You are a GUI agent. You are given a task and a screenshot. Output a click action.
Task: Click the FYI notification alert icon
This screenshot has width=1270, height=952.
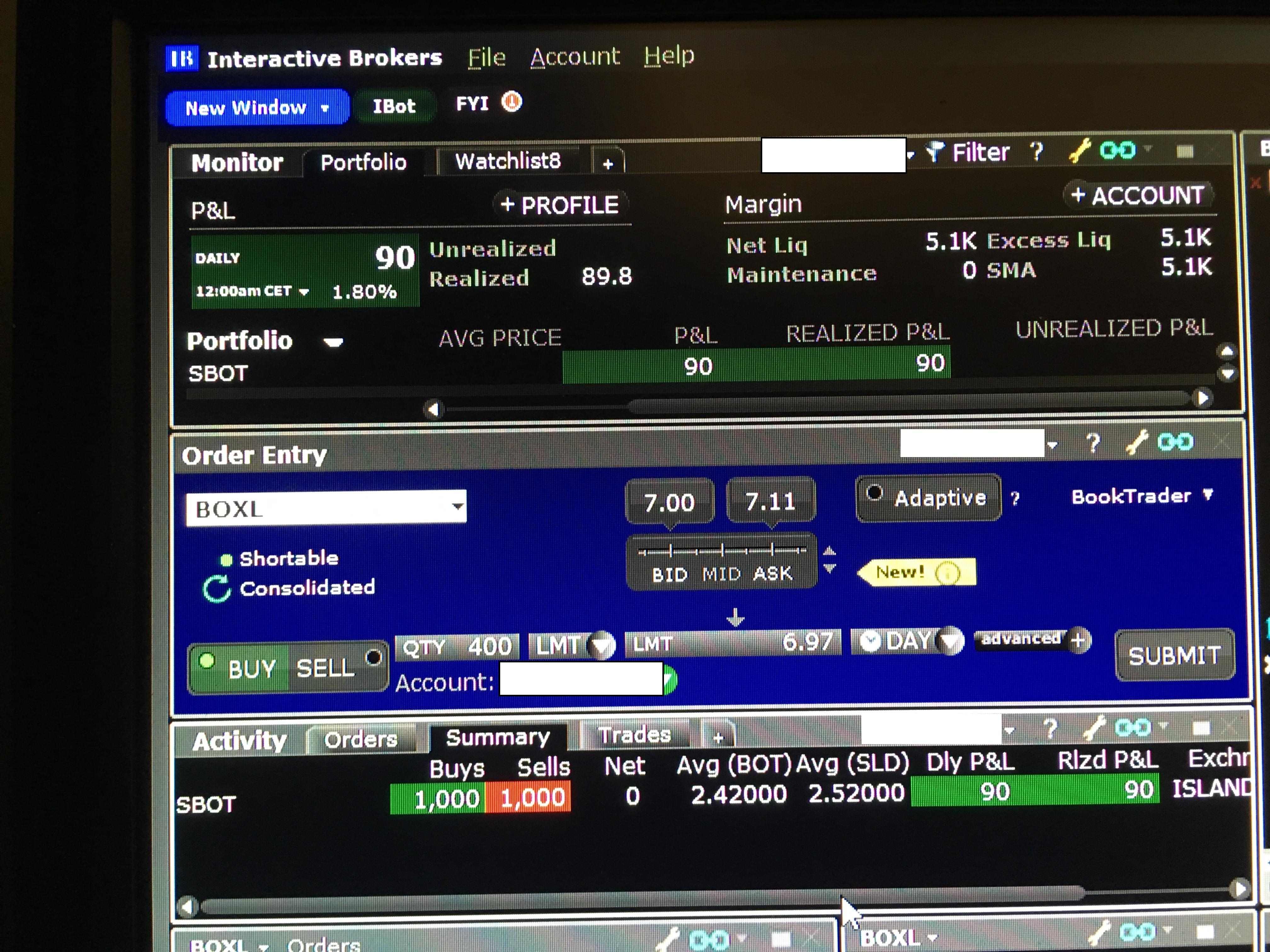click(x=511, y=103)
